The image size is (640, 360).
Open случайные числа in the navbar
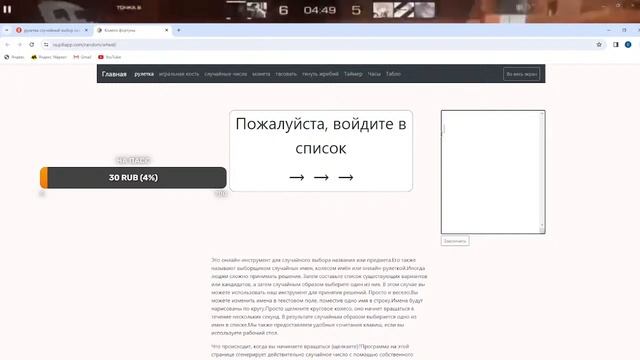pyautogui.click(x=226, y=74)
